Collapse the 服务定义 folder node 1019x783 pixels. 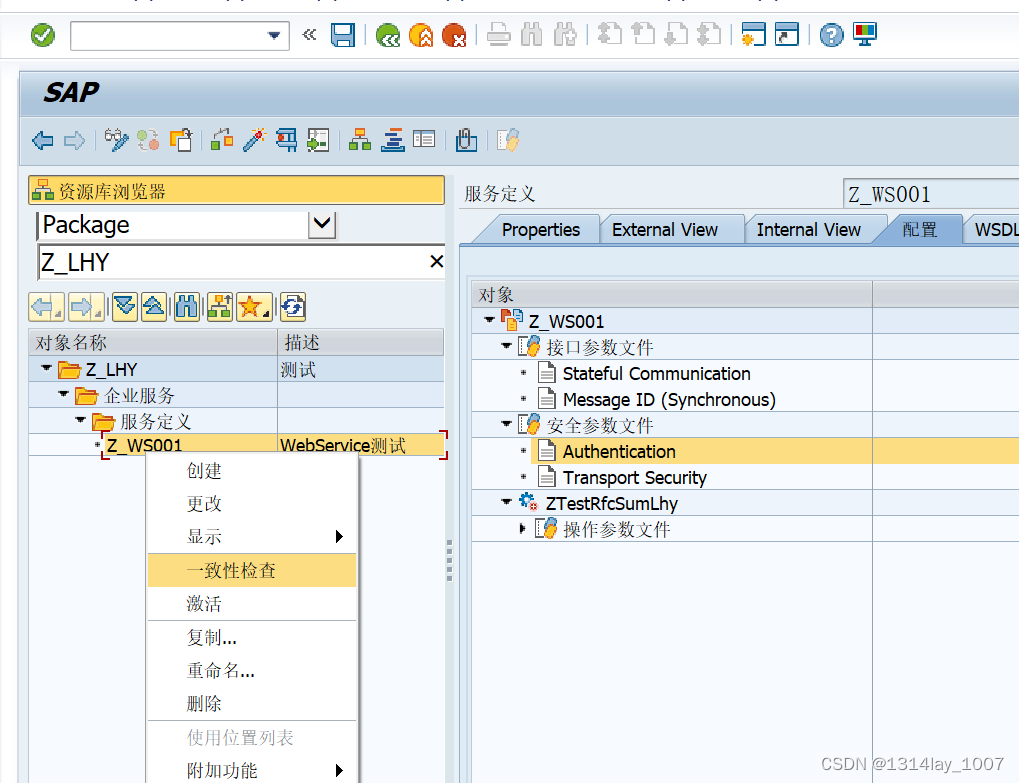point(80,420)
